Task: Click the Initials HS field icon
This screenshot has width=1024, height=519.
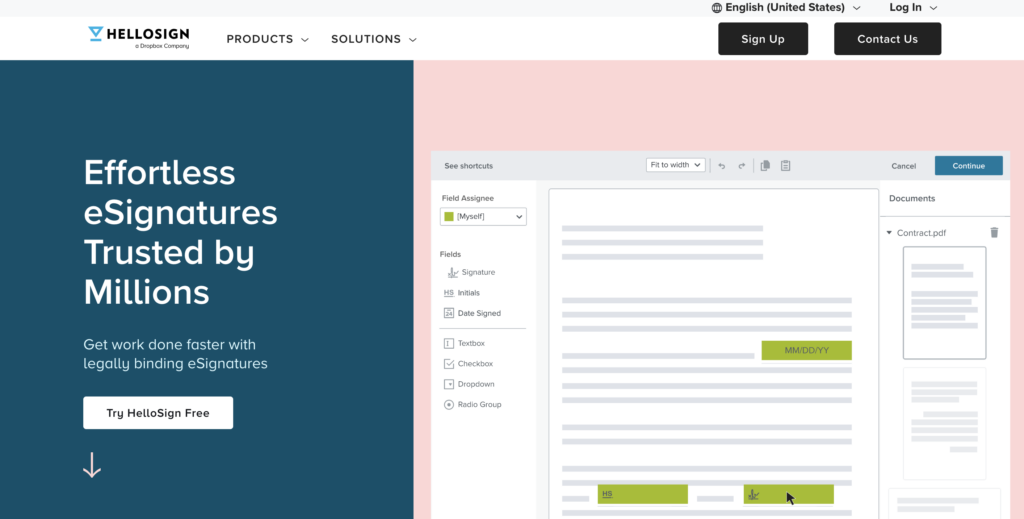Action: pyautogui.click(x=449, y=292)
